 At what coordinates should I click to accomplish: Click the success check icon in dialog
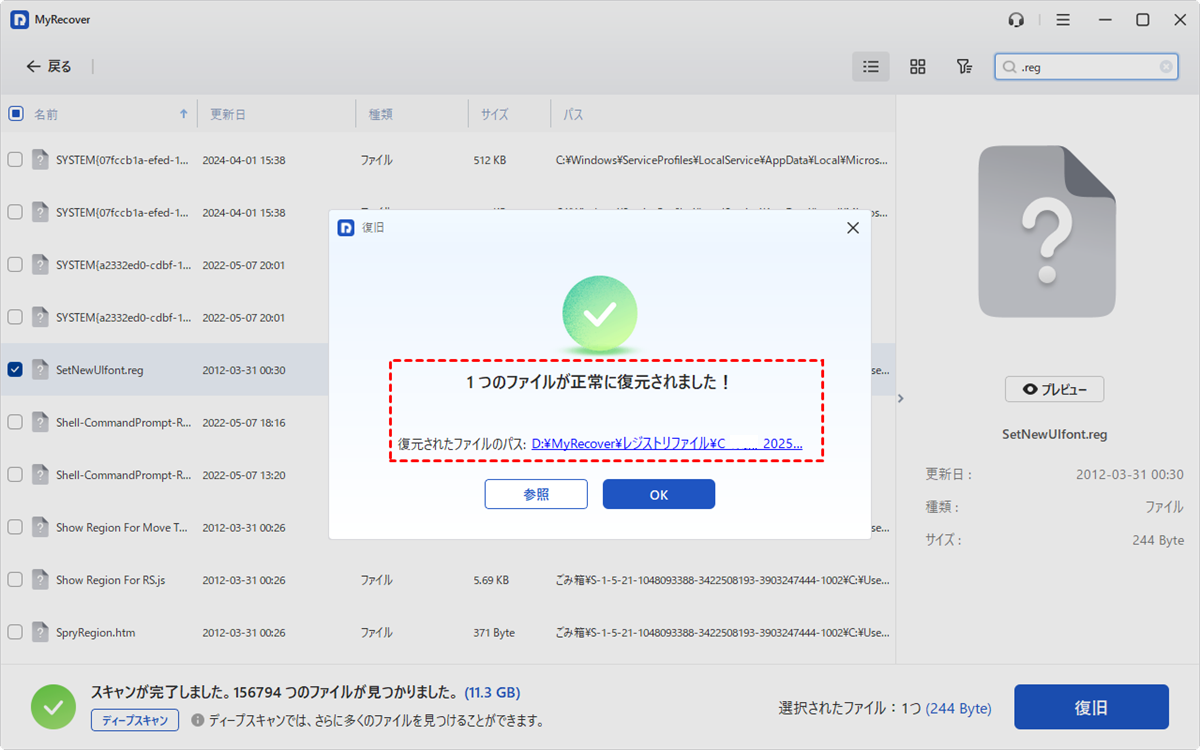[600, 314]
